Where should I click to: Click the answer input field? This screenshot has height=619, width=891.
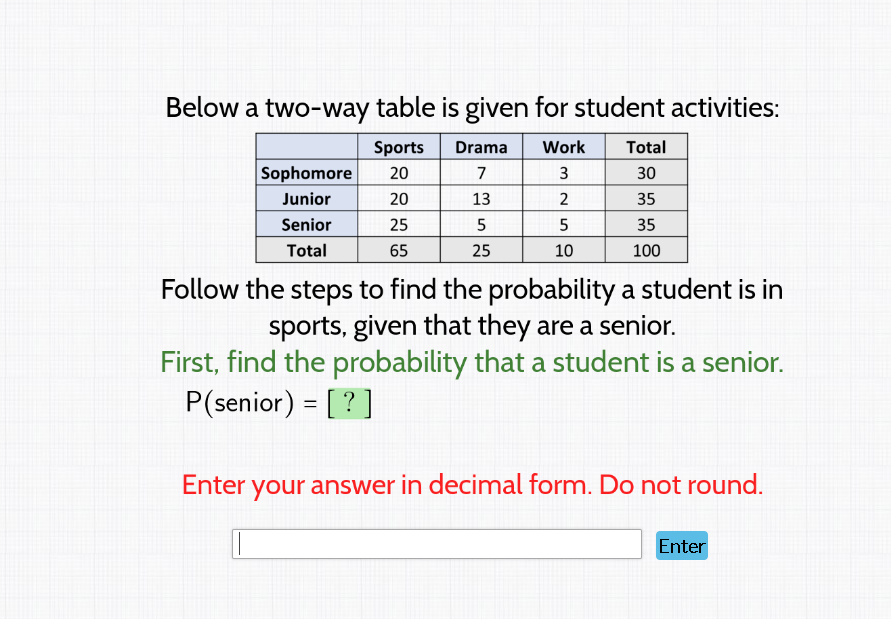tap(437, 543)
